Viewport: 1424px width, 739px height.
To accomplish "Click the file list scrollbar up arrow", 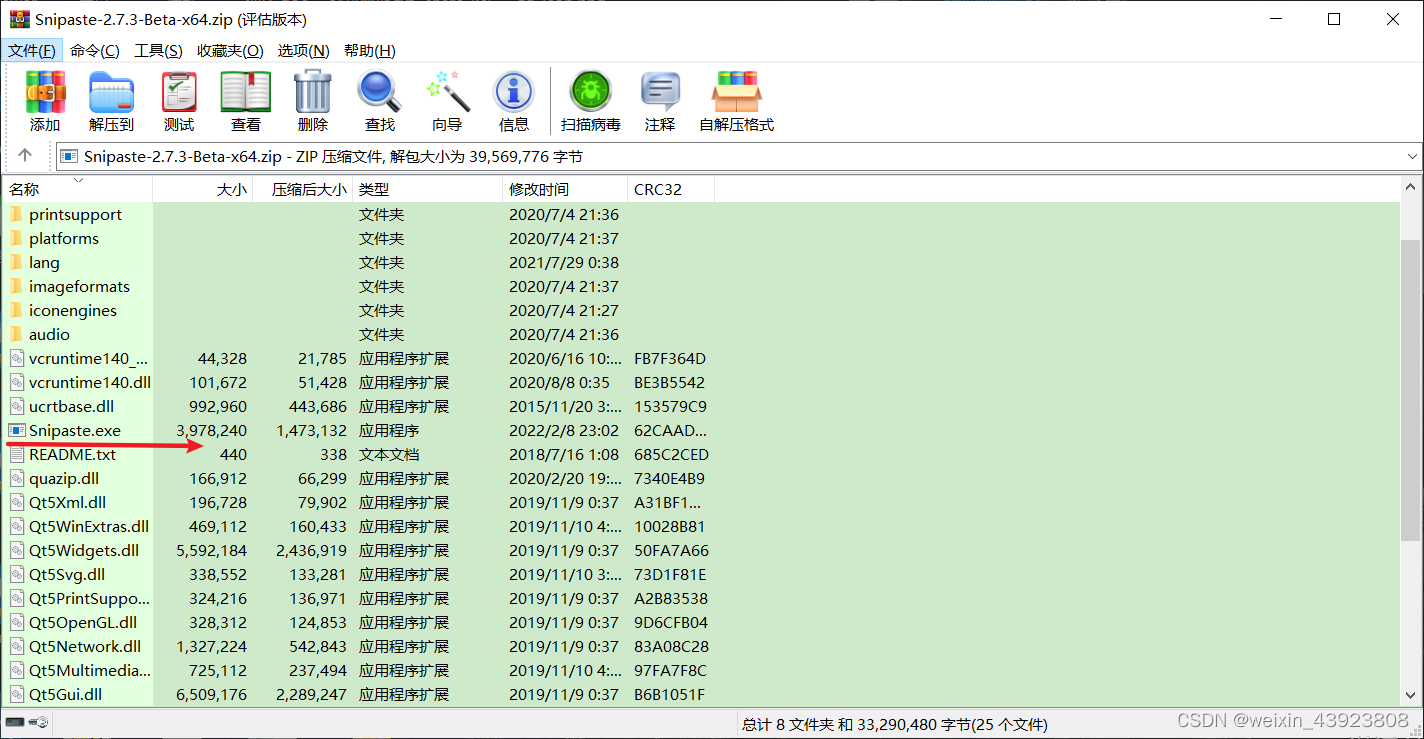I will click(1411, 187).
